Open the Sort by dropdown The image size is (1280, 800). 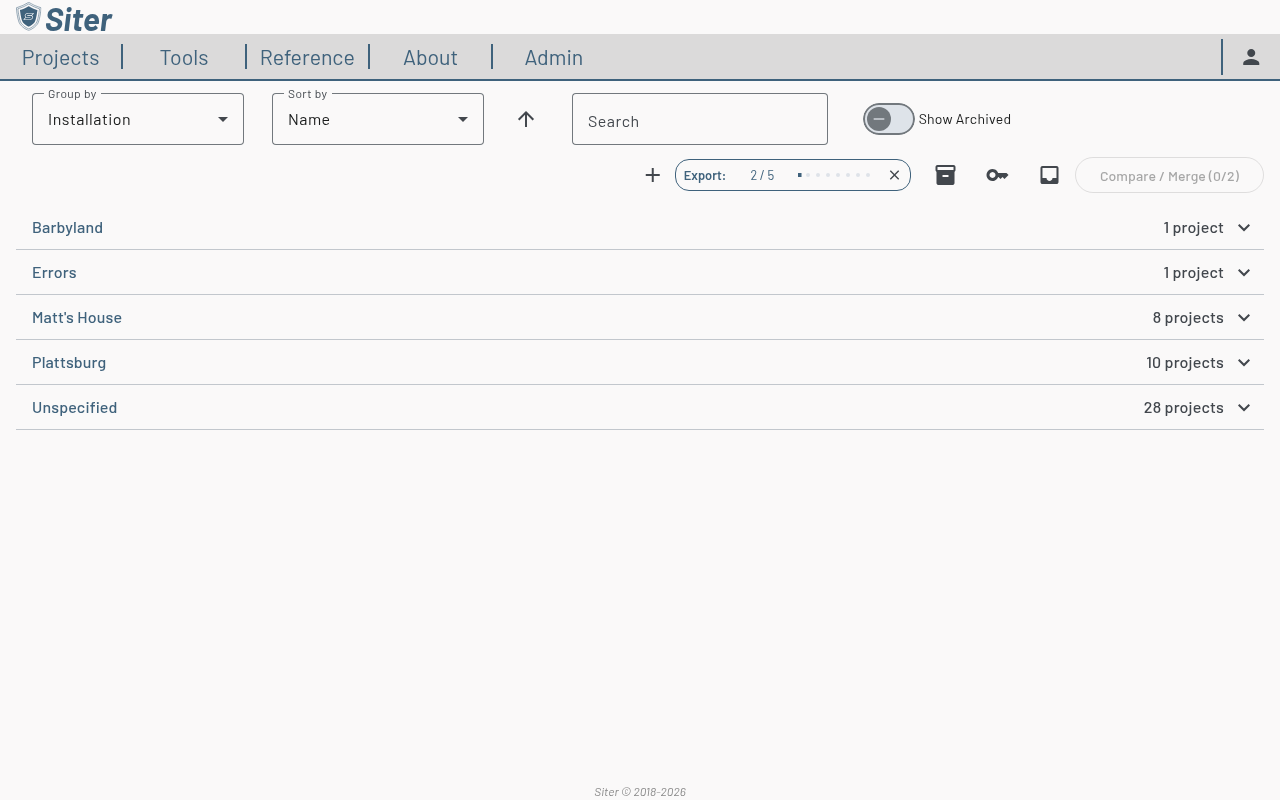pyautogui.click(x=378, y=119)
